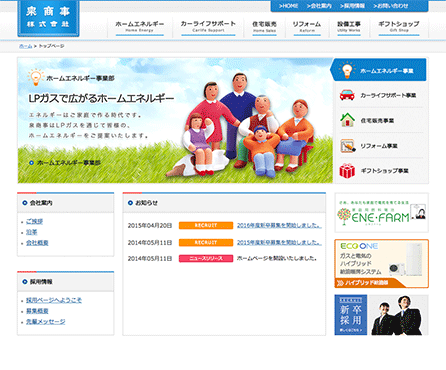Click the pink ニュースリリース tag
This screenshot has height=370, width=446.
pos(206,258)
